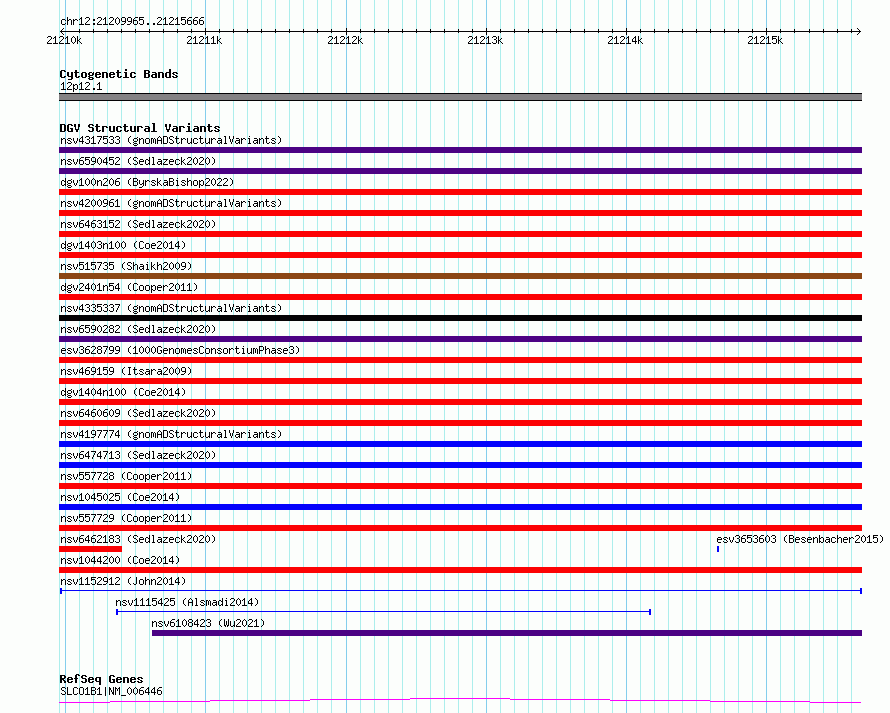Select the 12p12.1 band label
Viewport: 890px width, 713px height.
point(81,86)
